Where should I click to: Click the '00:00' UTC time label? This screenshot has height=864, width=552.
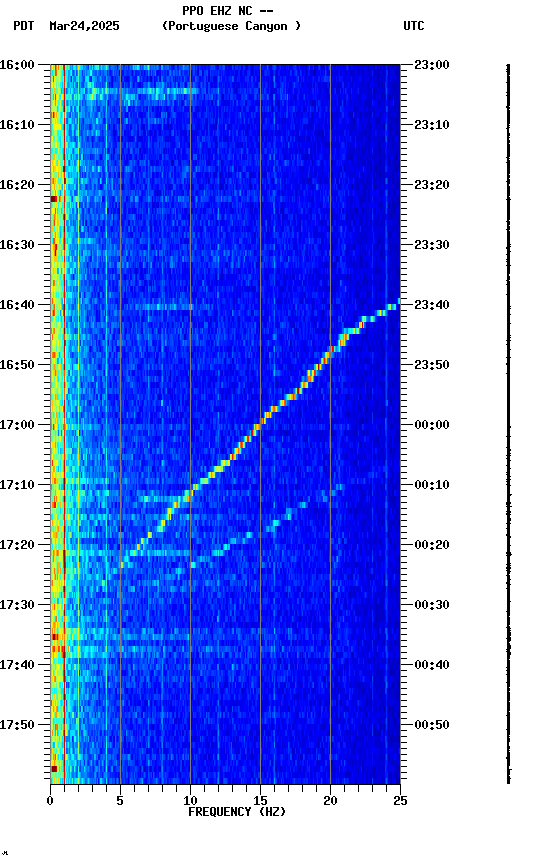[x=432, y=425]
